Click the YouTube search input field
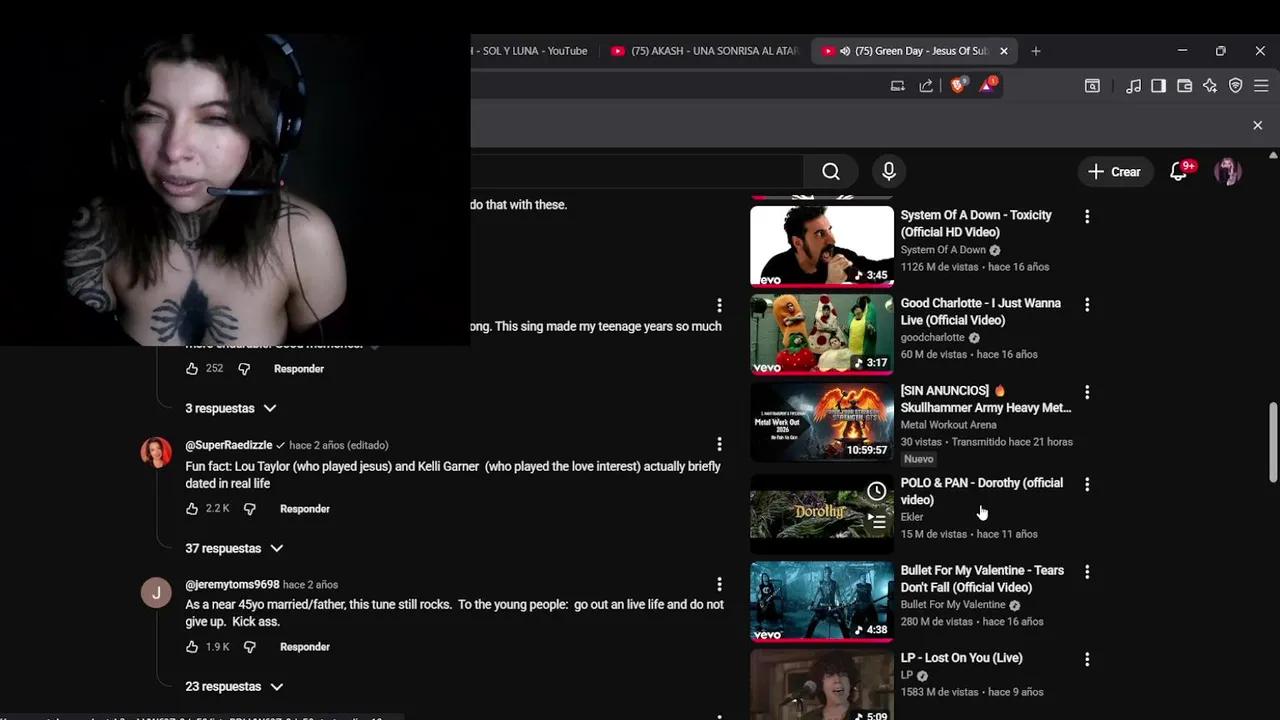This screenshot has height=720, width=1280. [636, 172]
